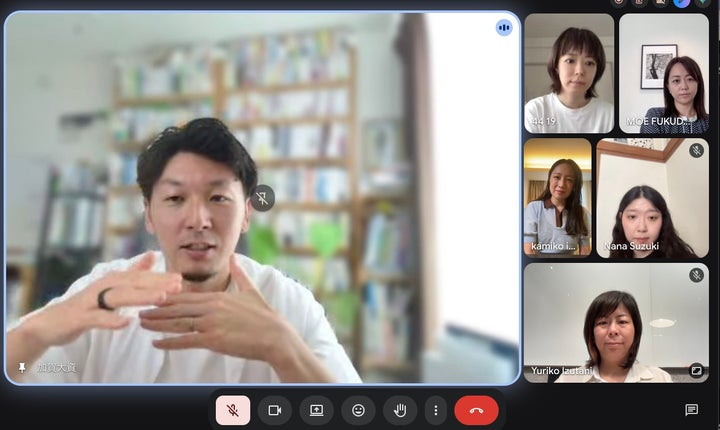The image size is (720, 430).
Task: Click the name label MOE FUKUD...
Action: click(x=657, y=121)
